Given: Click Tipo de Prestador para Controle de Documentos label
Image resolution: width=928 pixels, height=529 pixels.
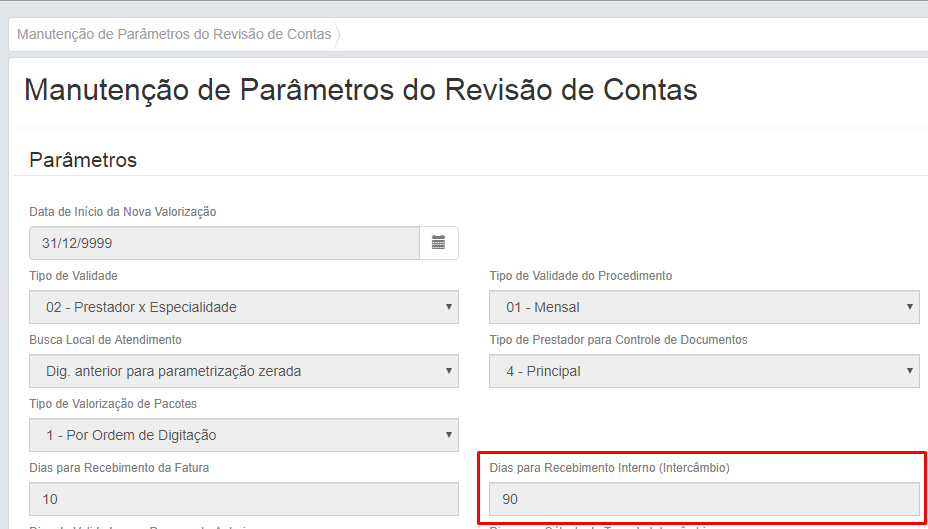Looking at the screenshot, I should [618, 340].
